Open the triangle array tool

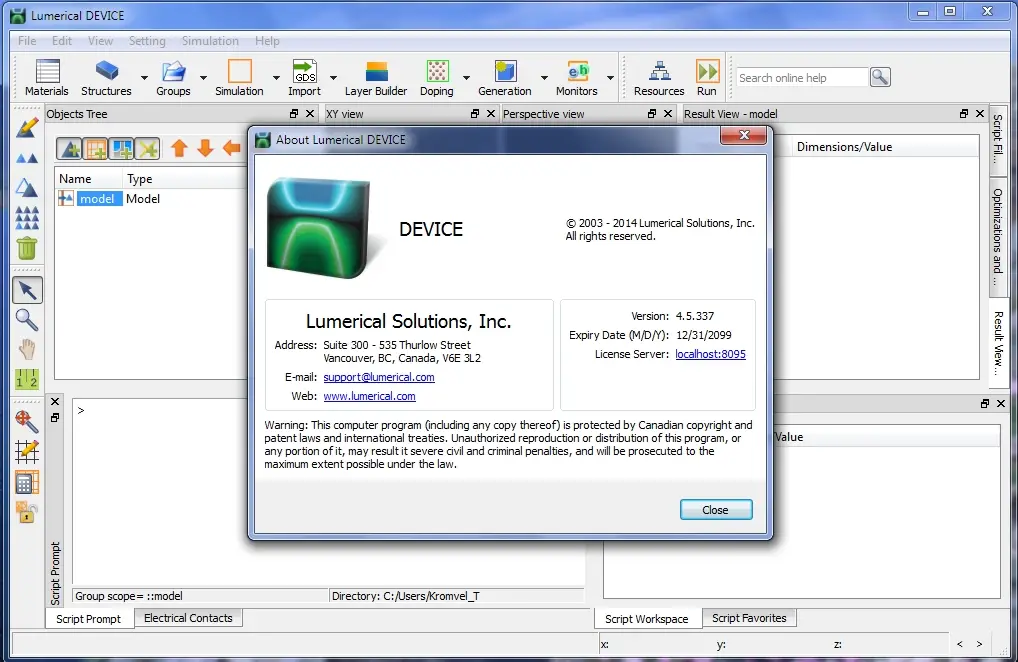pos(27,217)
